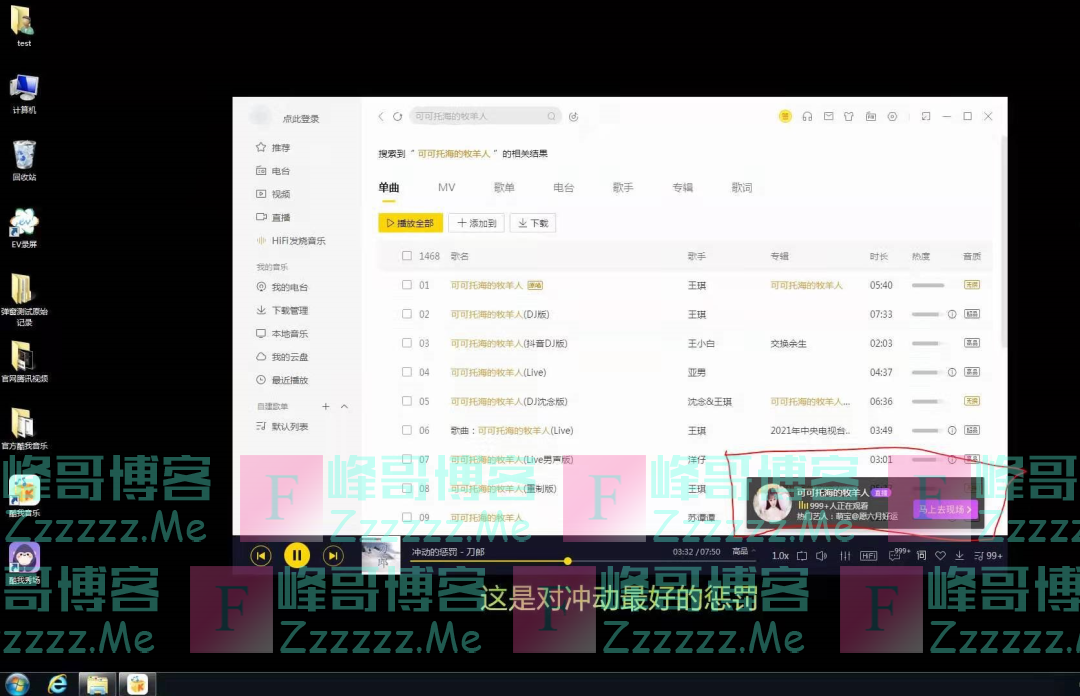Switch to the 电台 results tab
The width and height of the screenshot is (1080, 696).
pyautogui.click(x=563, y=187)
